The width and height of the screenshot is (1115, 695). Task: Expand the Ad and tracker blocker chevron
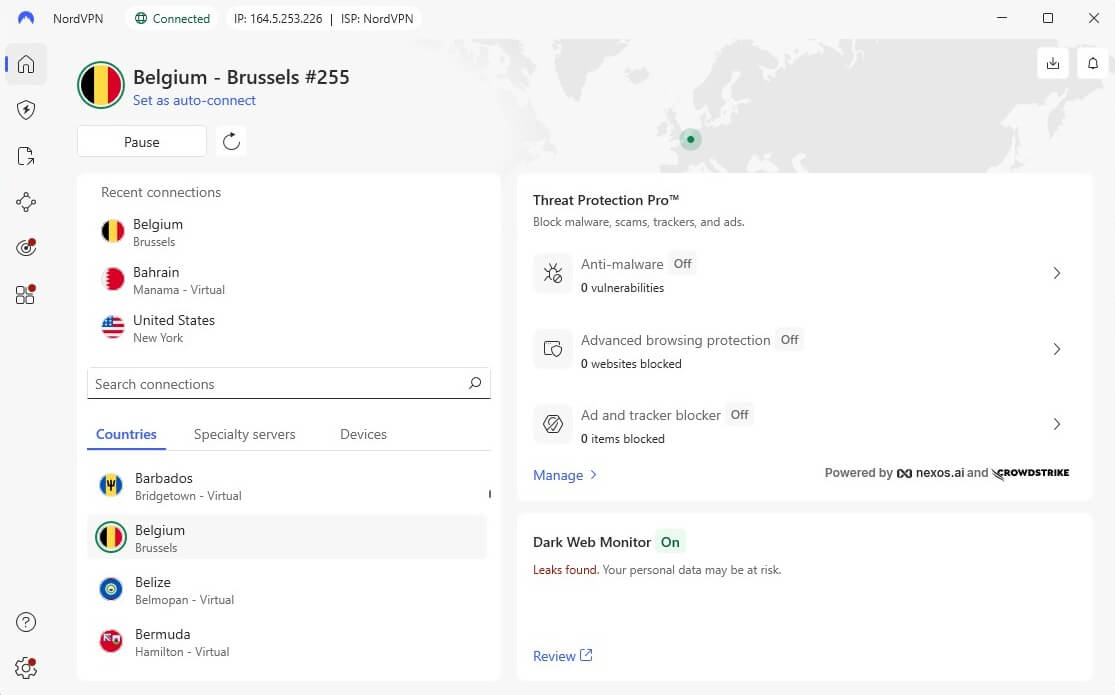(x=1057, y=424)
